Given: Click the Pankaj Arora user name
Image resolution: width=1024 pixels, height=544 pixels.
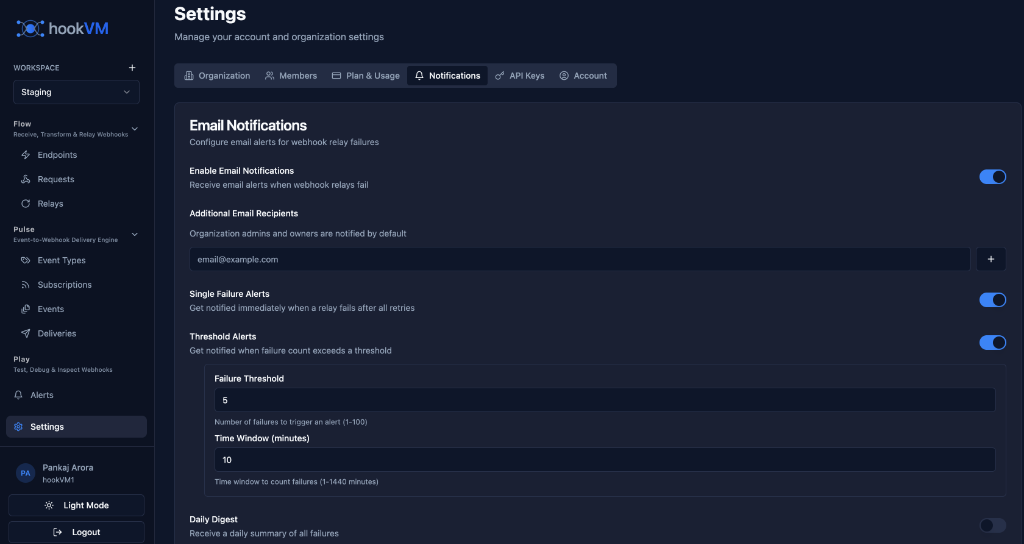Looking at the screenshot, I should pos(68,468).
